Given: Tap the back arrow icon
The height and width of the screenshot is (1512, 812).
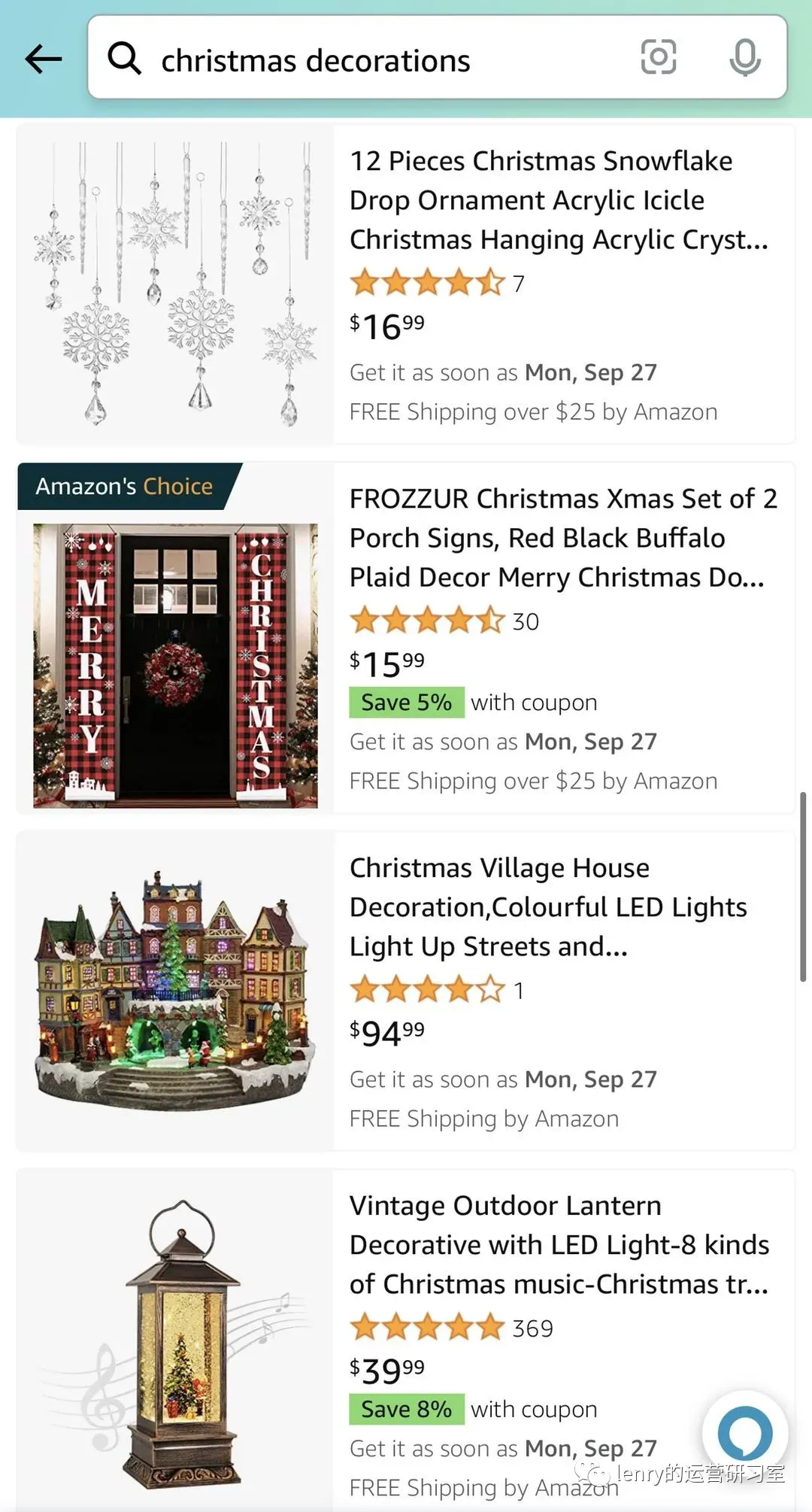Looking at the screenshot, I should pos(44,59).
